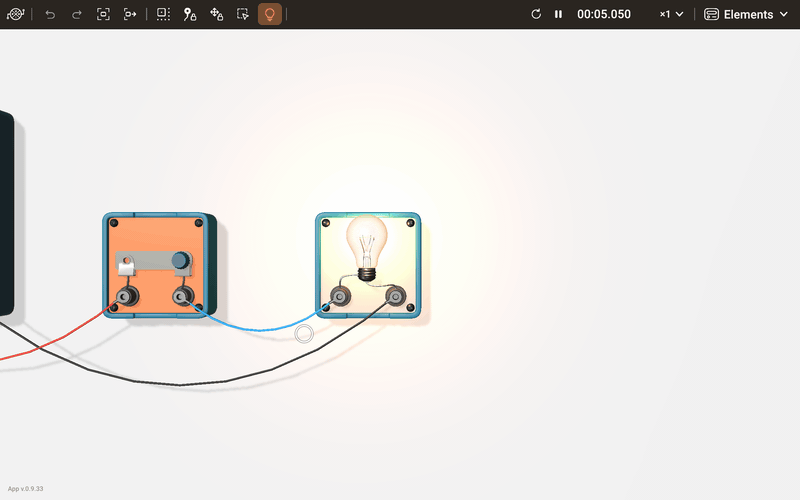Activate the area selection tool
The image size is (800, 500).
click(243, 14)
